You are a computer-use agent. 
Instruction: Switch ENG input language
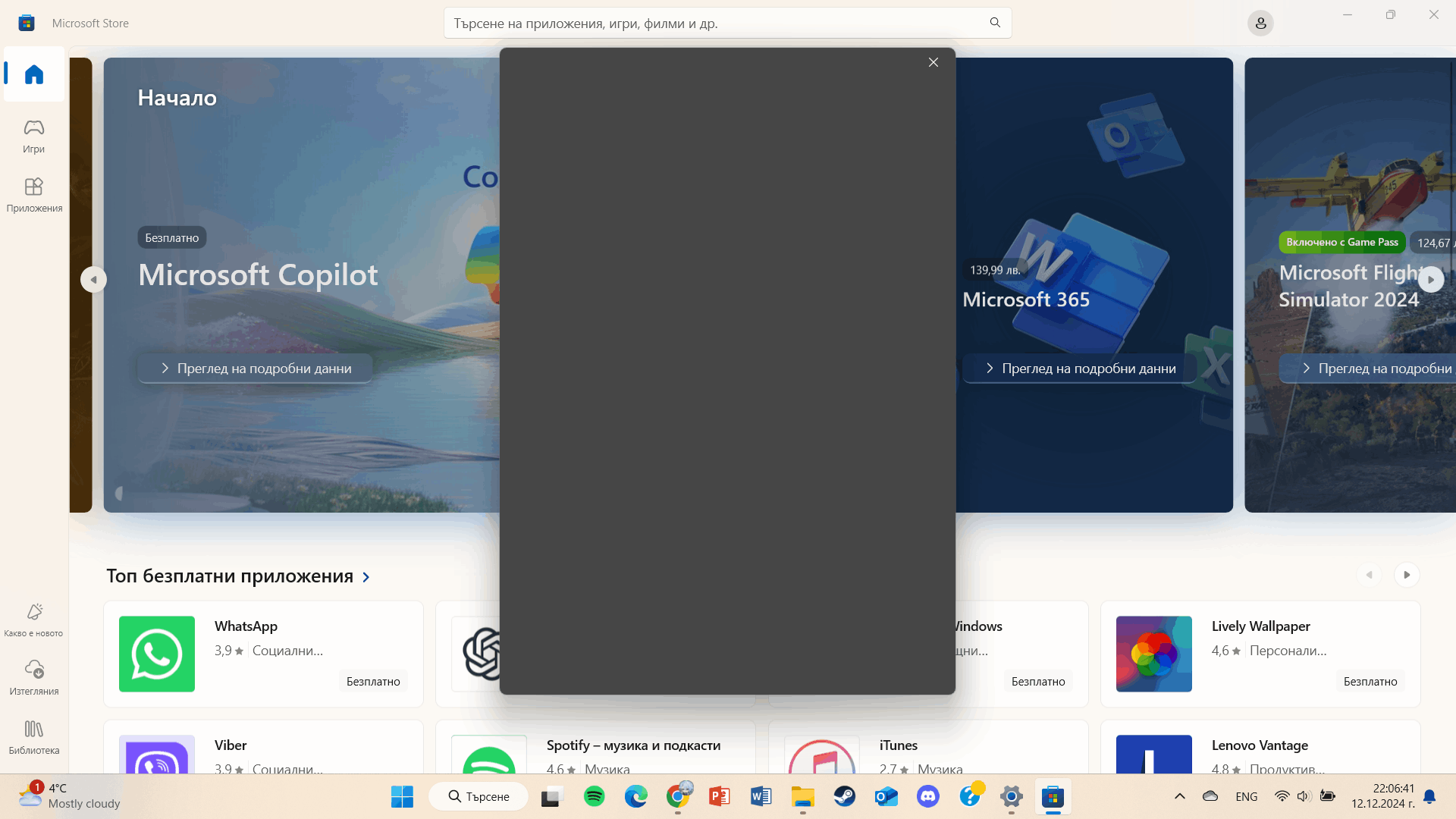tap(1247, 796)
